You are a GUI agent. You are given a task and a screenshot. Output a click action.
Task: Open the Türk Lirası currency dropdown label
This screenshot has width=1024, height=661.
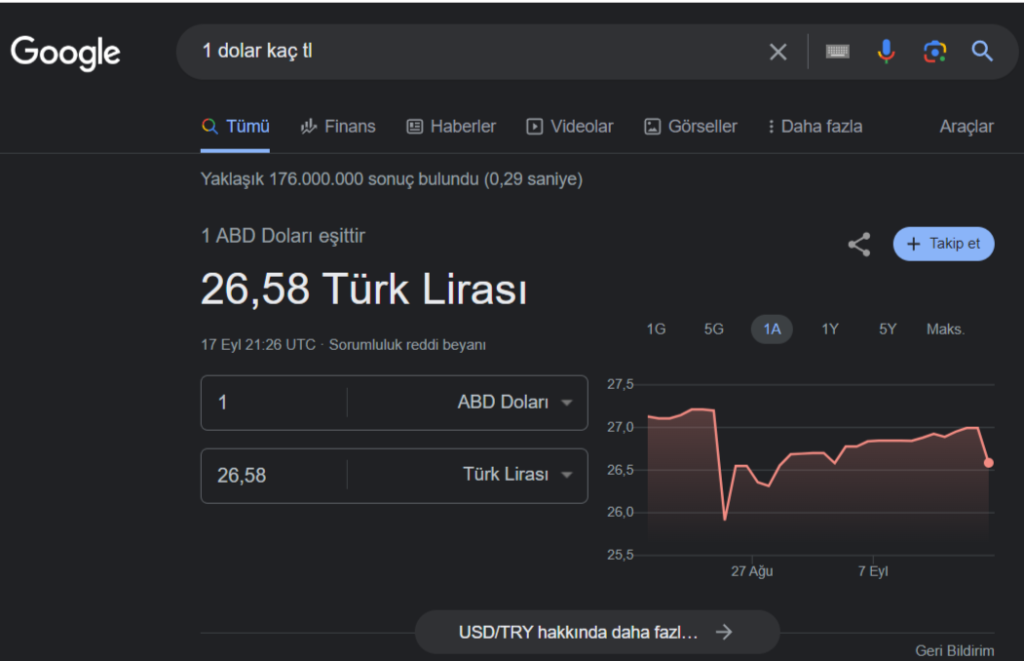tap(505, 474)
